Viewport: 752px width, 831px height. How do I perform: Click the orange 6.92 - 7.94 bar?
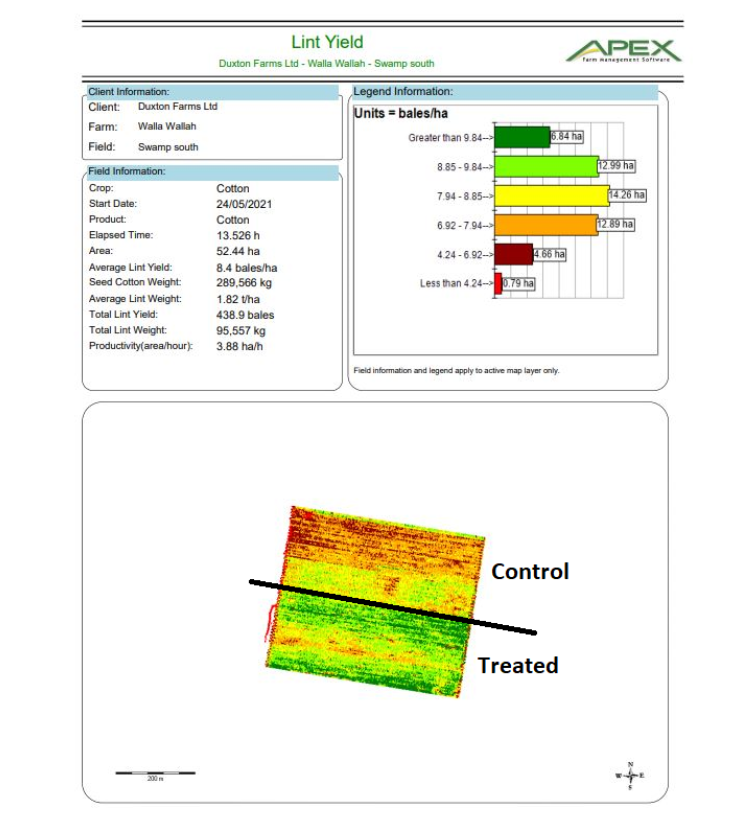click(x=546, y=225)
